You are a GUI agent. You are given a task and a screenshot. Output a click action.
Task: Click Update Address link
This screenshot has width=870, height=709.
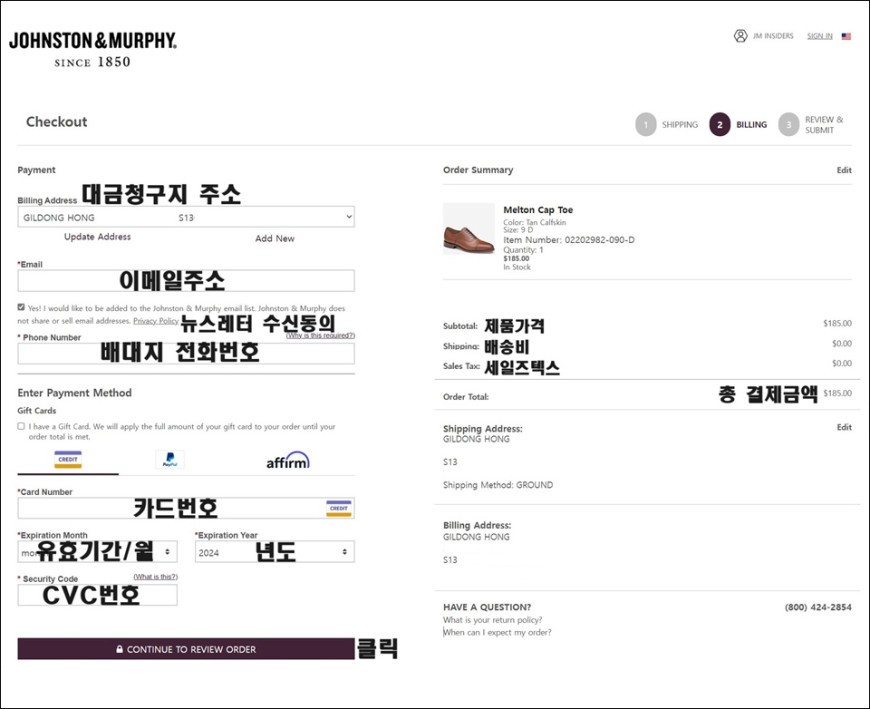98,237
